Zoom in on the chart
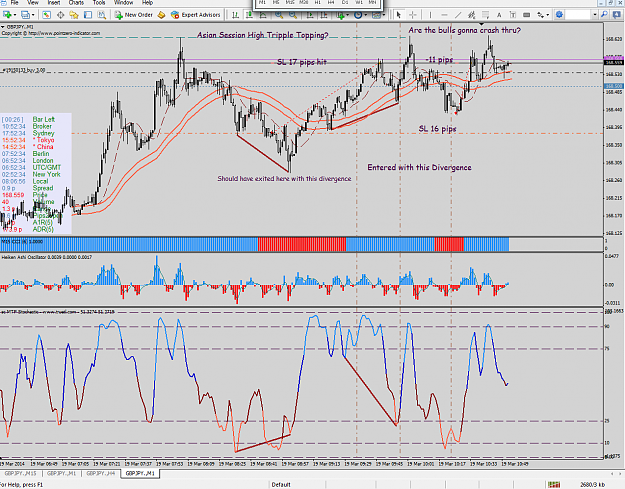The image size is (625, 489). click(279, 15)
